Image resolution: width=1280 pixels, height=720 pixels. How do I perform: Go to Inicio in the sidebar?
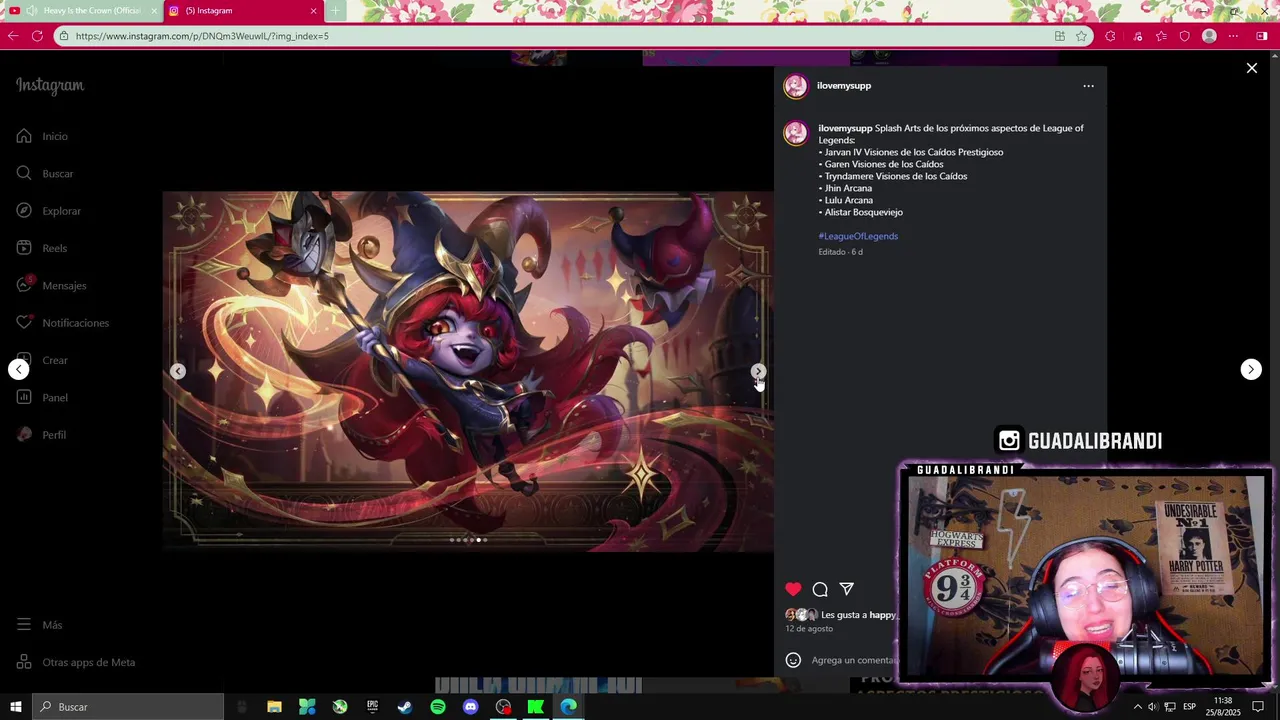(42, 136)
